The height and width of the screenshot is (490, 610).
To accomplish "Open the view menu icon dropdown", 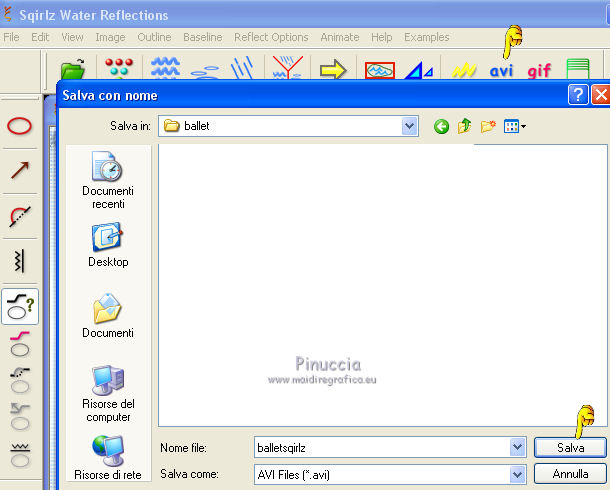I will click(x=515, y=126).
